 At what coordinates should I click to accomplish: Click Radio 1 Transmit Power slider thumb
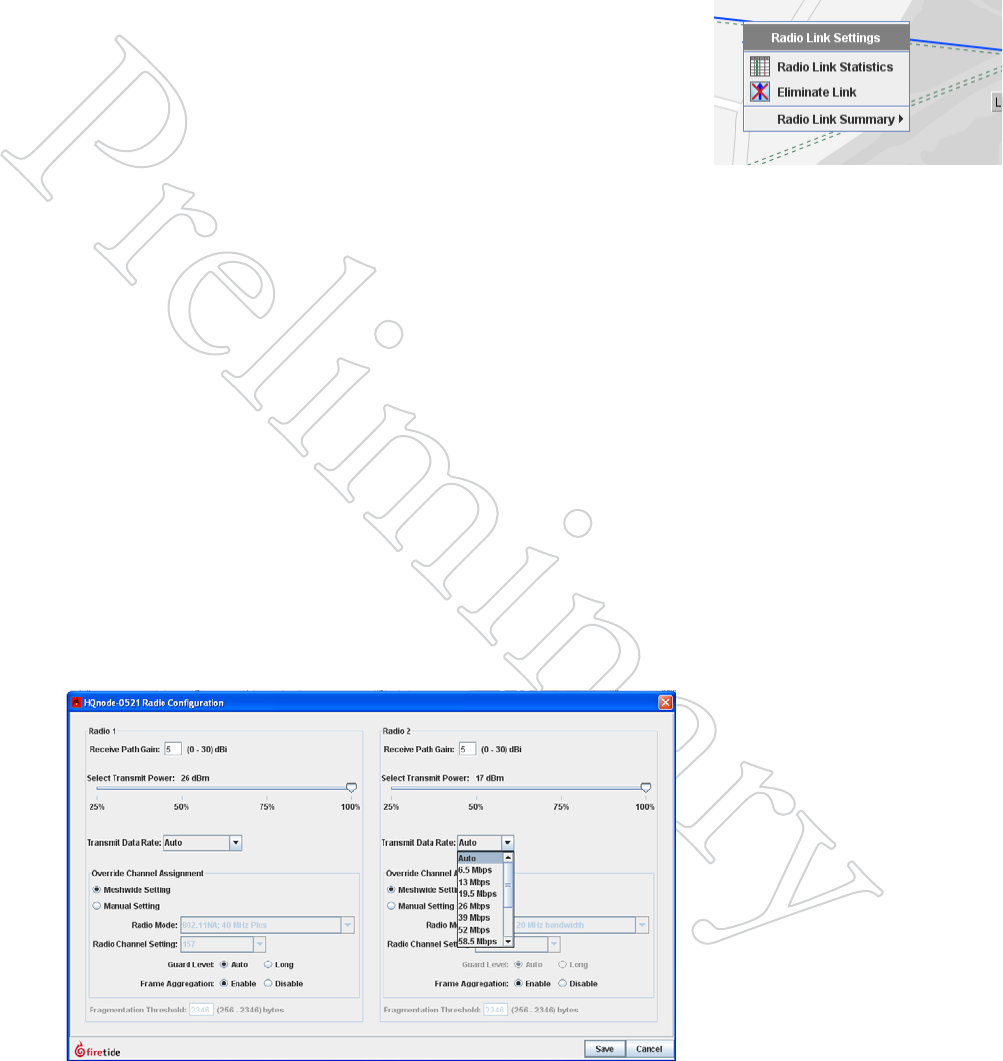[351, 788]
